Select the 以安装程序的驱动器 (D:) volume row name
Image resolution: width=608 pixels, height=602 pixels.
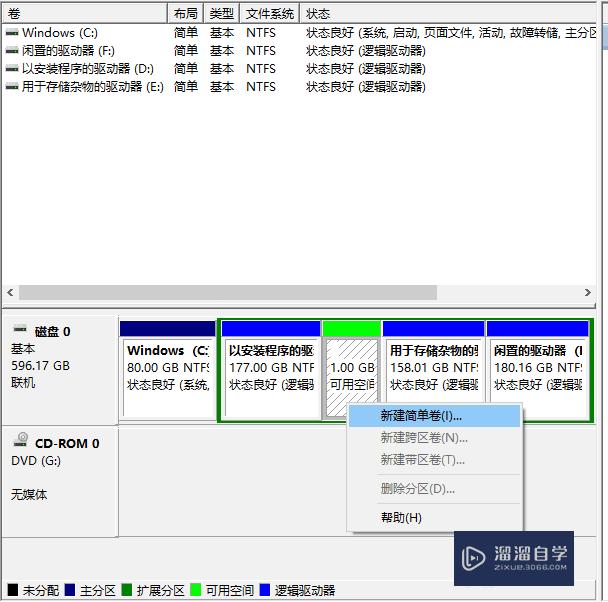[88, 69]
